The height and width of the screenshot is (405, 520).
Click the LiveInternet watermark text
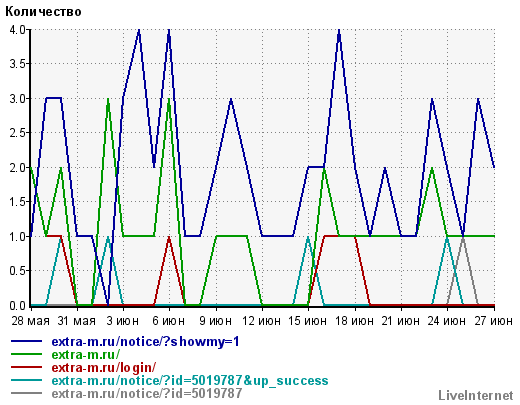476,396
